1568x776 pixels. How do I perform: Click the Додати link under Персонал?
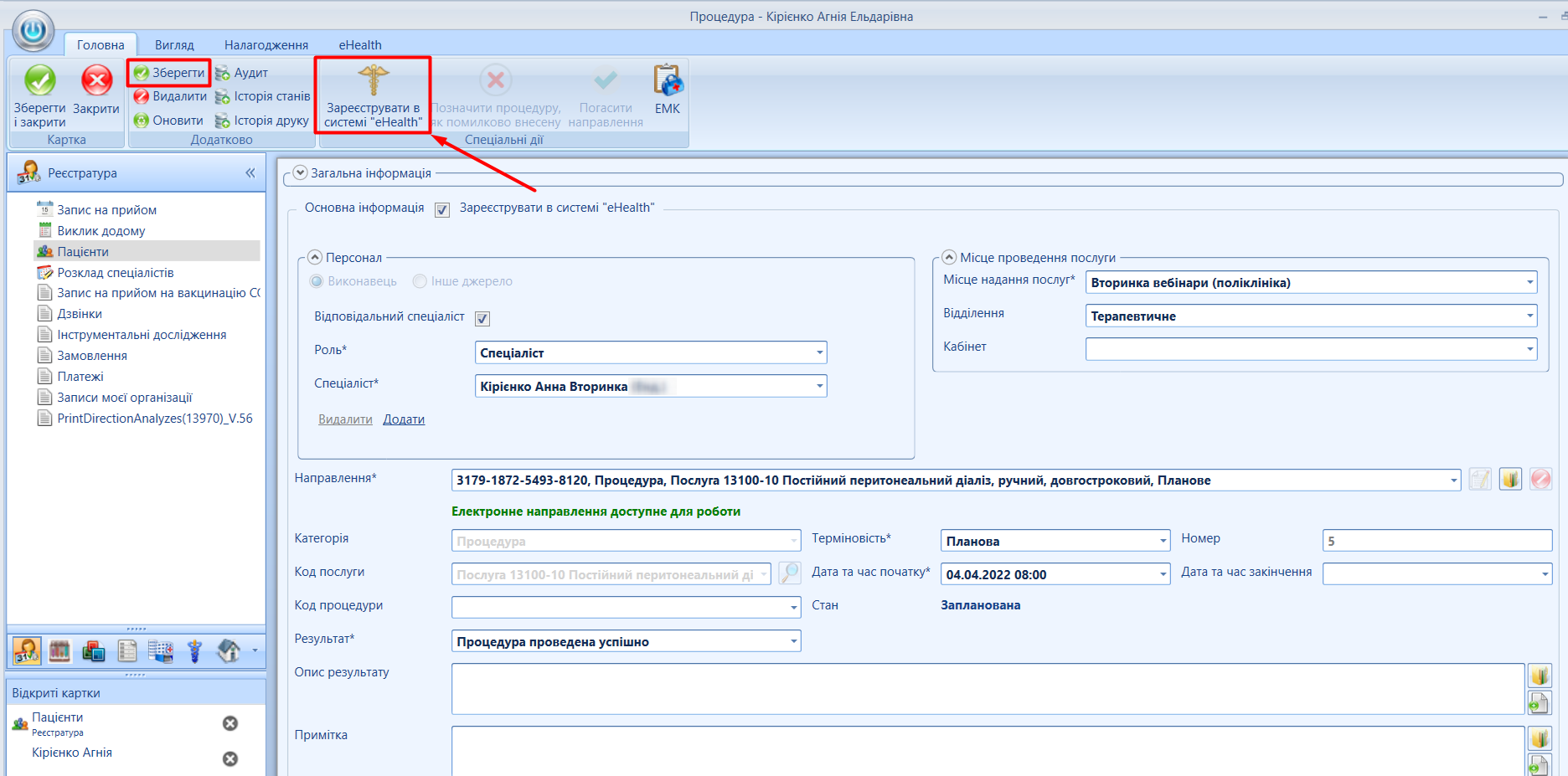coord(404,419)
